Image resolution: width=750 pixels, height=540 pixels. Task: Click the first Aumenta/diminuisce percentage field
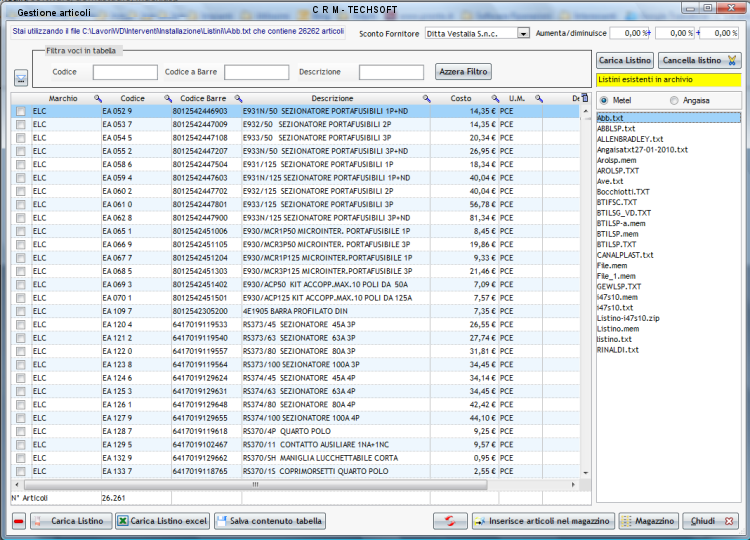[x=629, y=33]
